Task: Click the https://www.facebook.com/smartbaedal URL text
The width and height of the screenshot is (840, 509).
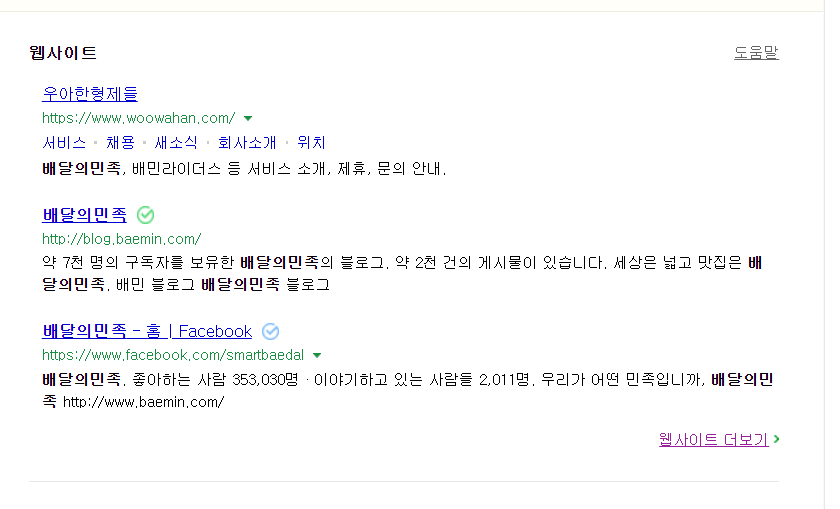Action: (173, 355)
